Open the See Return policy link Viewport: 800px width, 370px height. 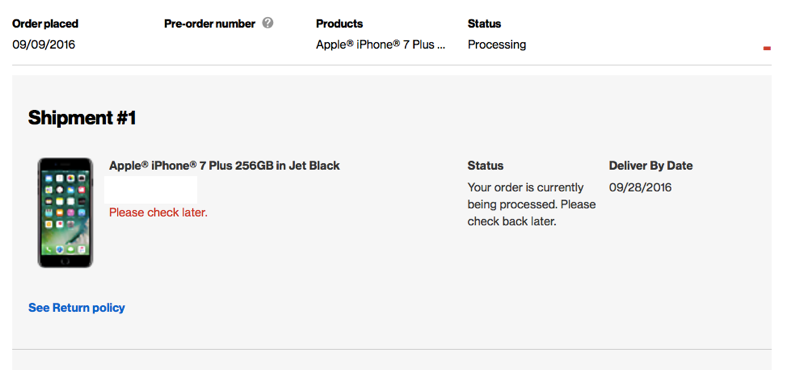pyautogui.click(x=77, y=308)
